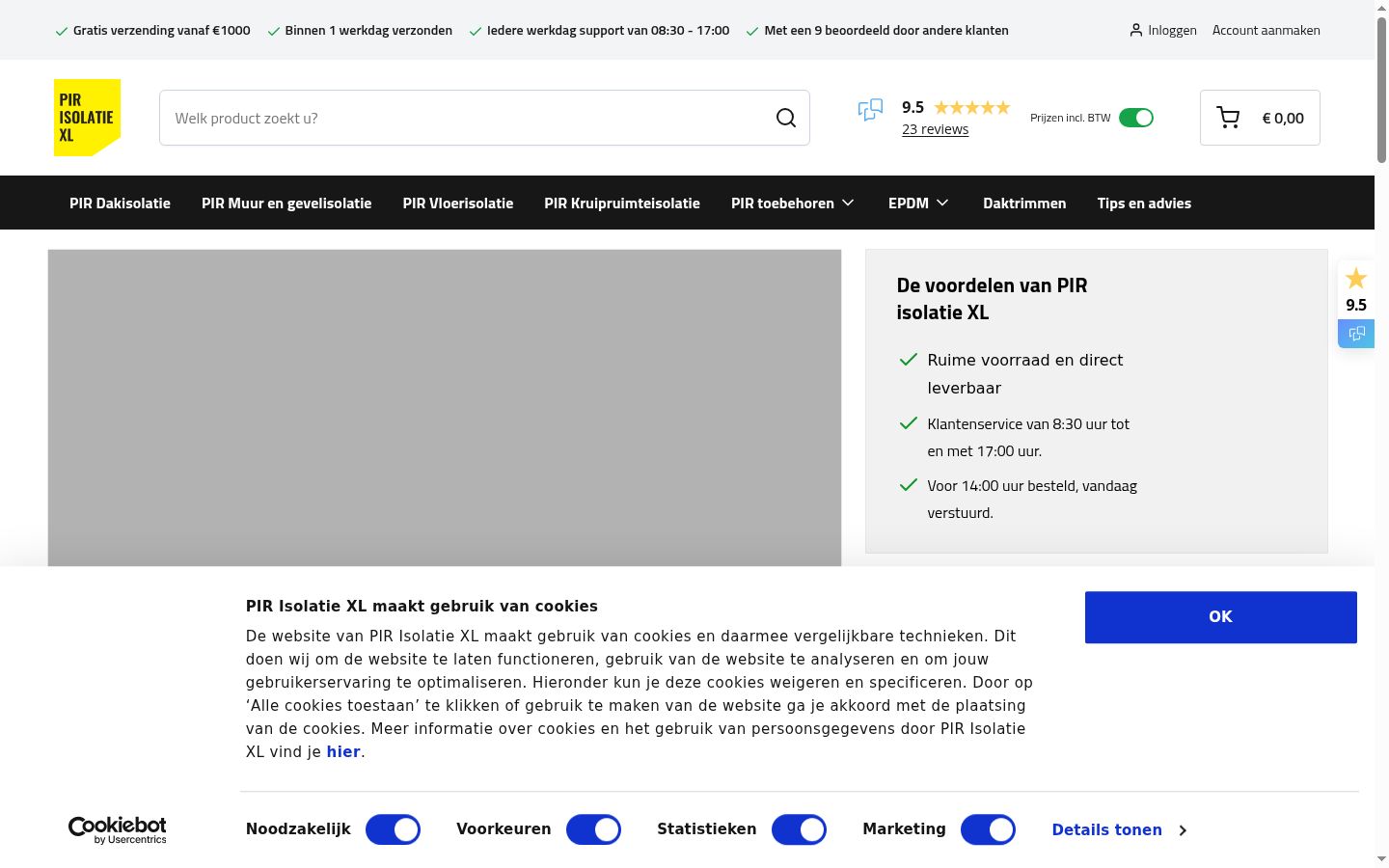The height and width of the screenshot is (868, 1389).
Task: Open PIR Dakisolatie menu item
Action: point(120,203)
